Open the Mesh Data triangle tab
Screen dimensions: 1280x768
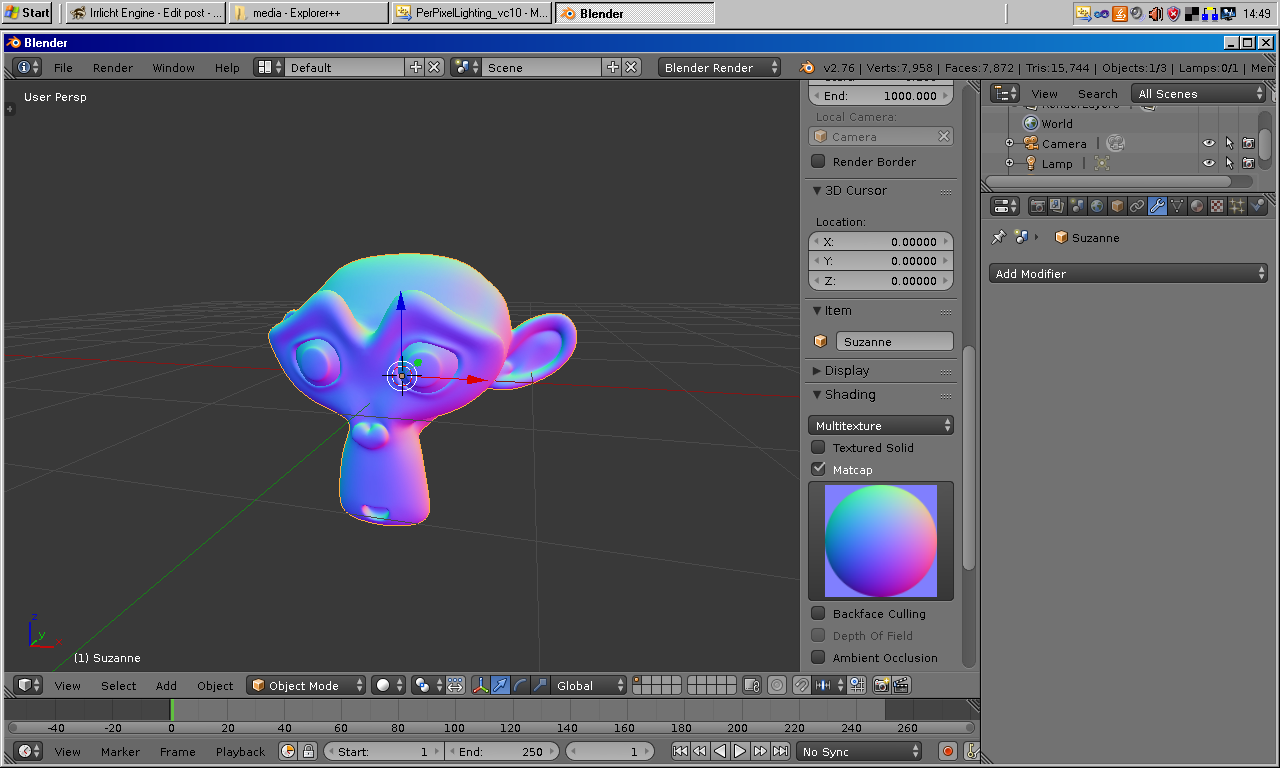pos(1177,206)
